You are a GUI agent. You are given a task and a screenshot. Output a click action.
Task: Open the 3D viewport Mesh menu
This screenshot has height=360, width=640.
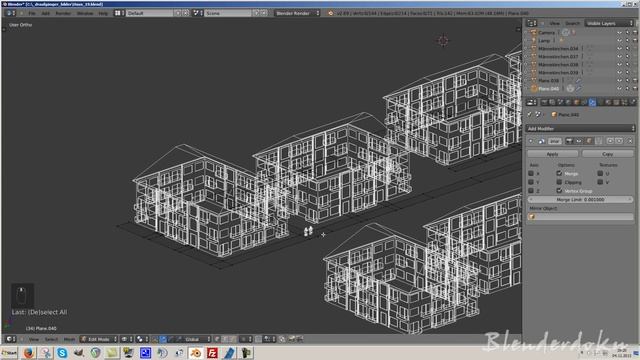tap(69, 339)
